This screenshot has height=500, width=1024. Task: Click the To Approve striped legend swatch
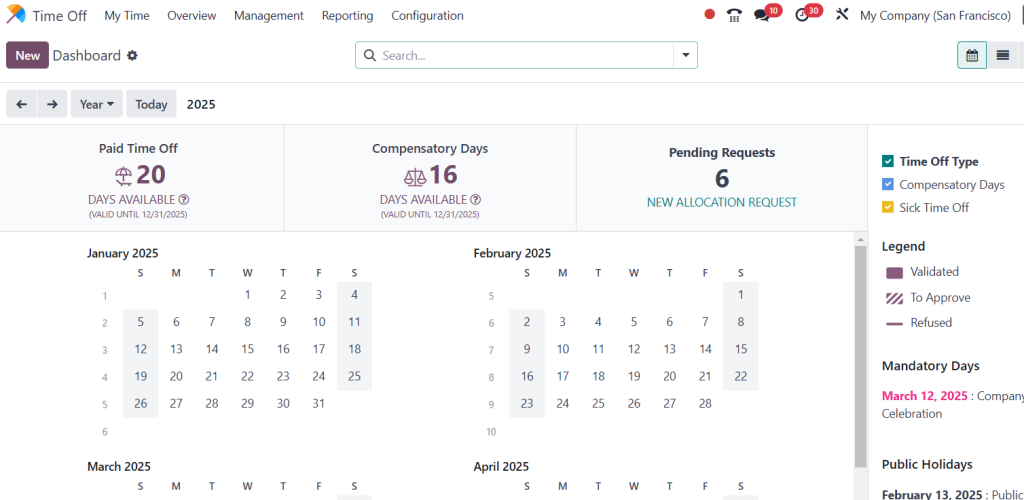pos(895,298)
